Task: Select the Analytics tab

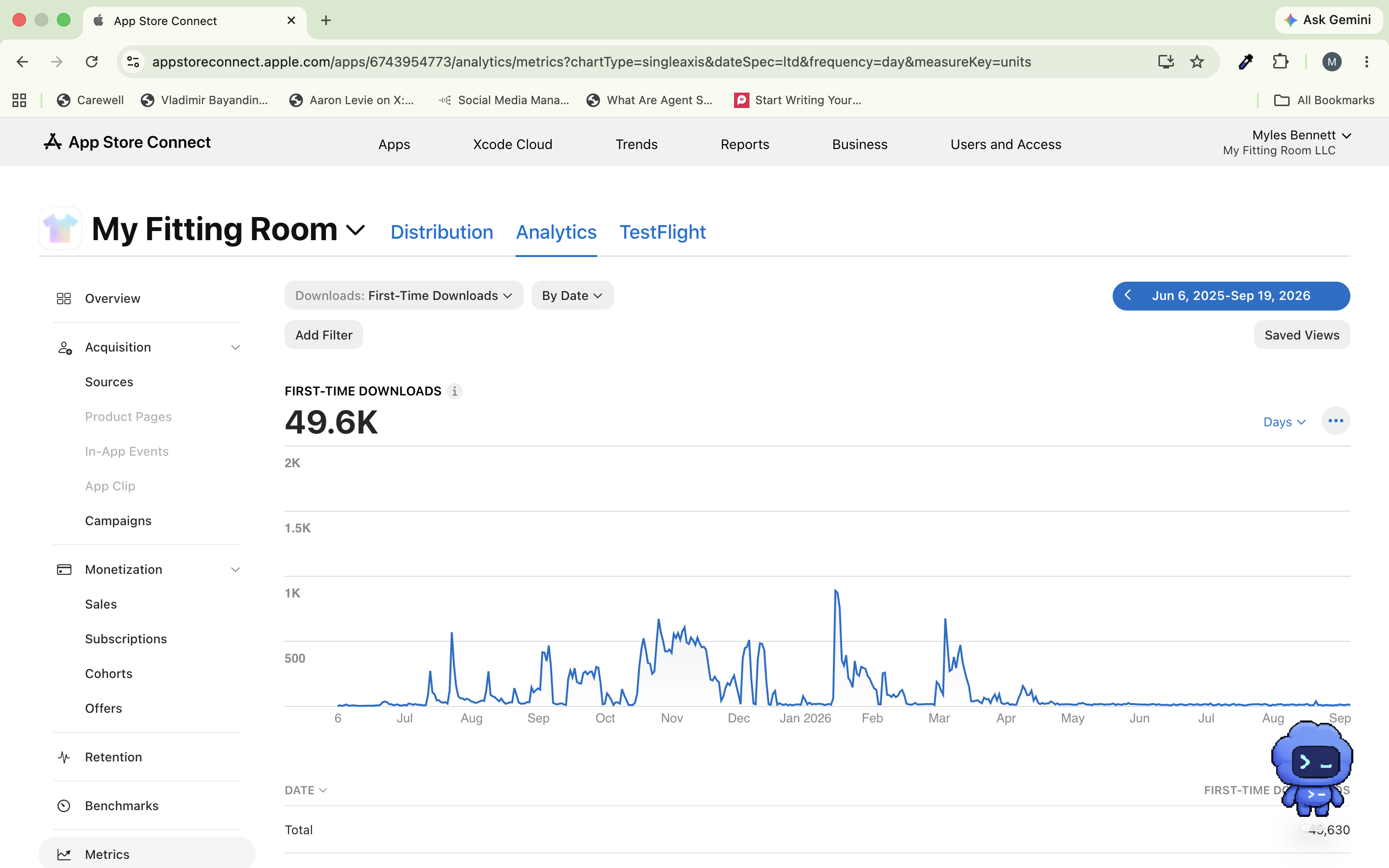Action: pos(556,232)
